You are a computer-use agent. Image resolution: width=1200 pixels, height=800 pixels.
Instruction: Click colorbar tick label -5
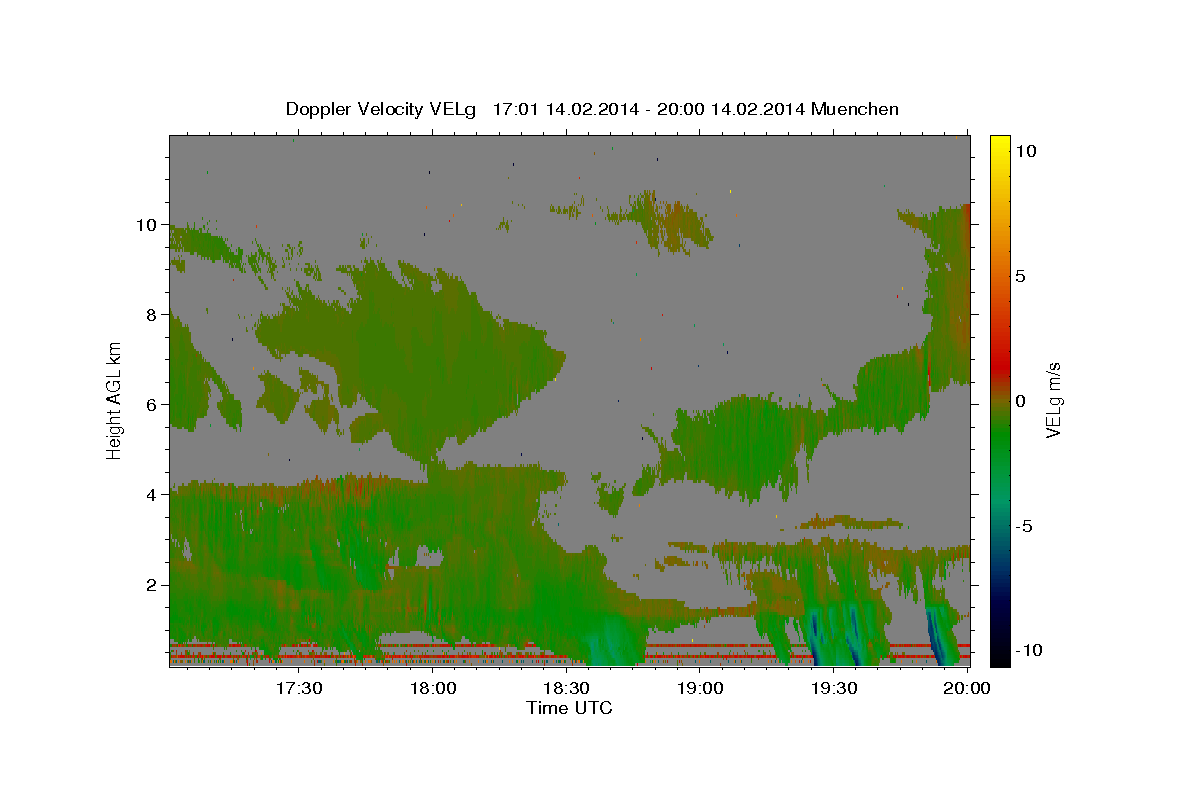point(1024,526)
